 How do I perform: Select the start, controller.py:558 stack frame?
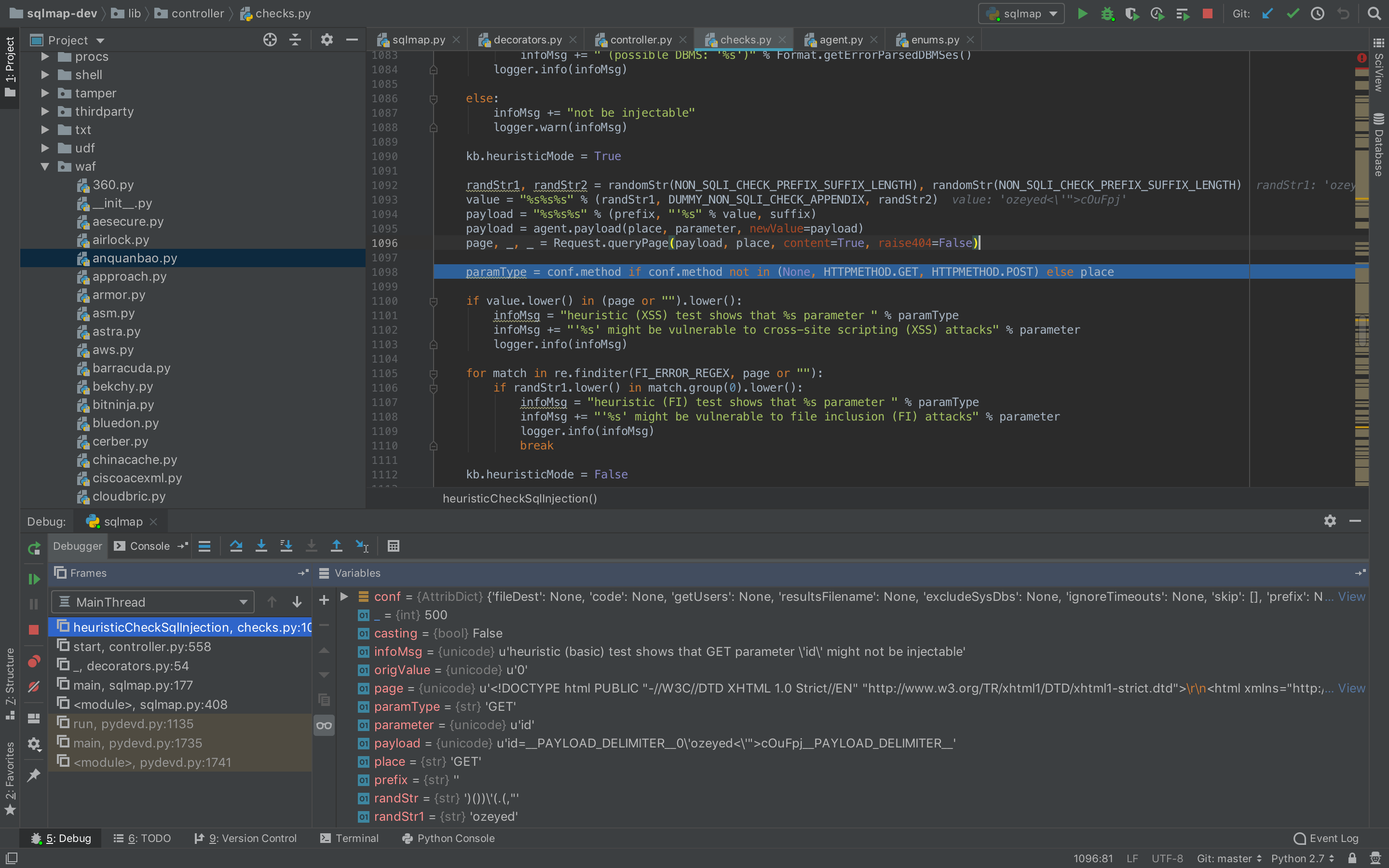coord(142,646)
